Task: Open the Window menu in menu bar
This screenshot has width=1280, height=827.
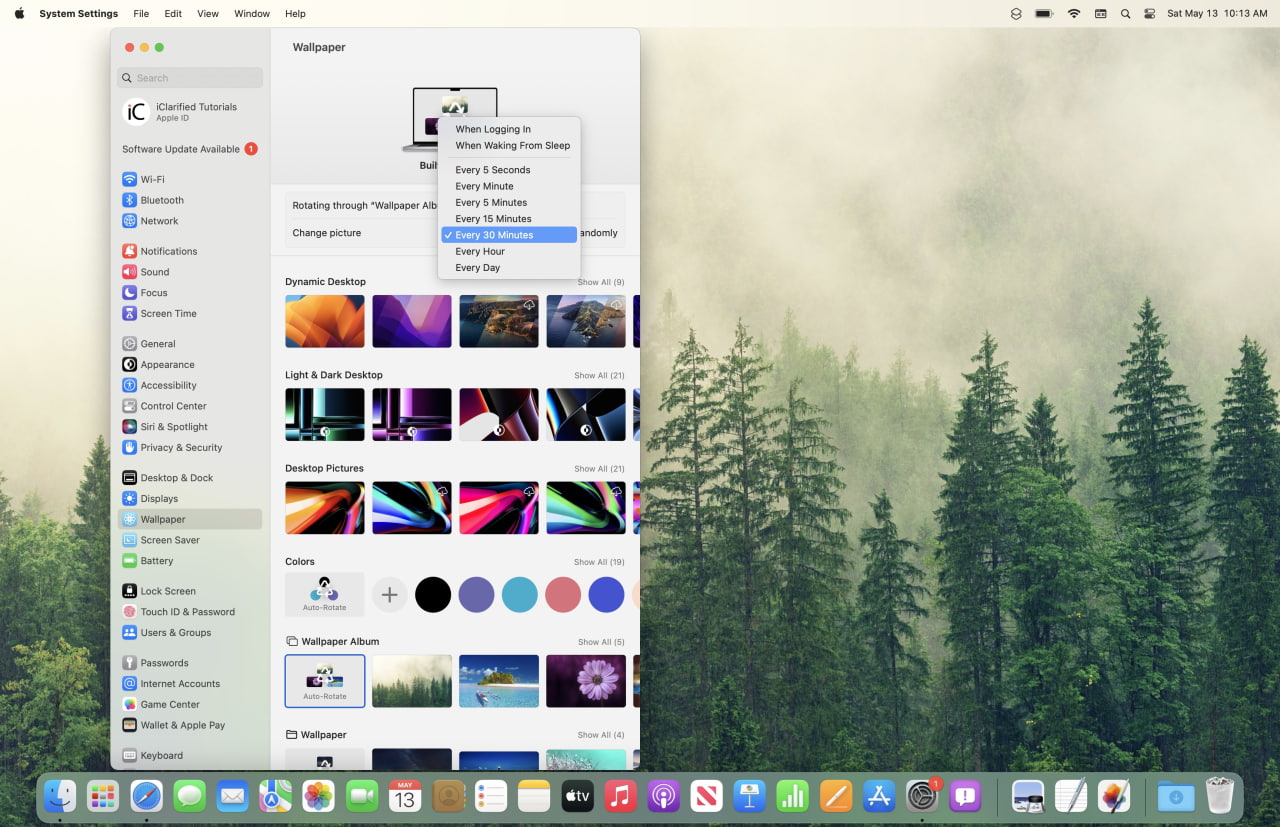Action: (251, 13)
